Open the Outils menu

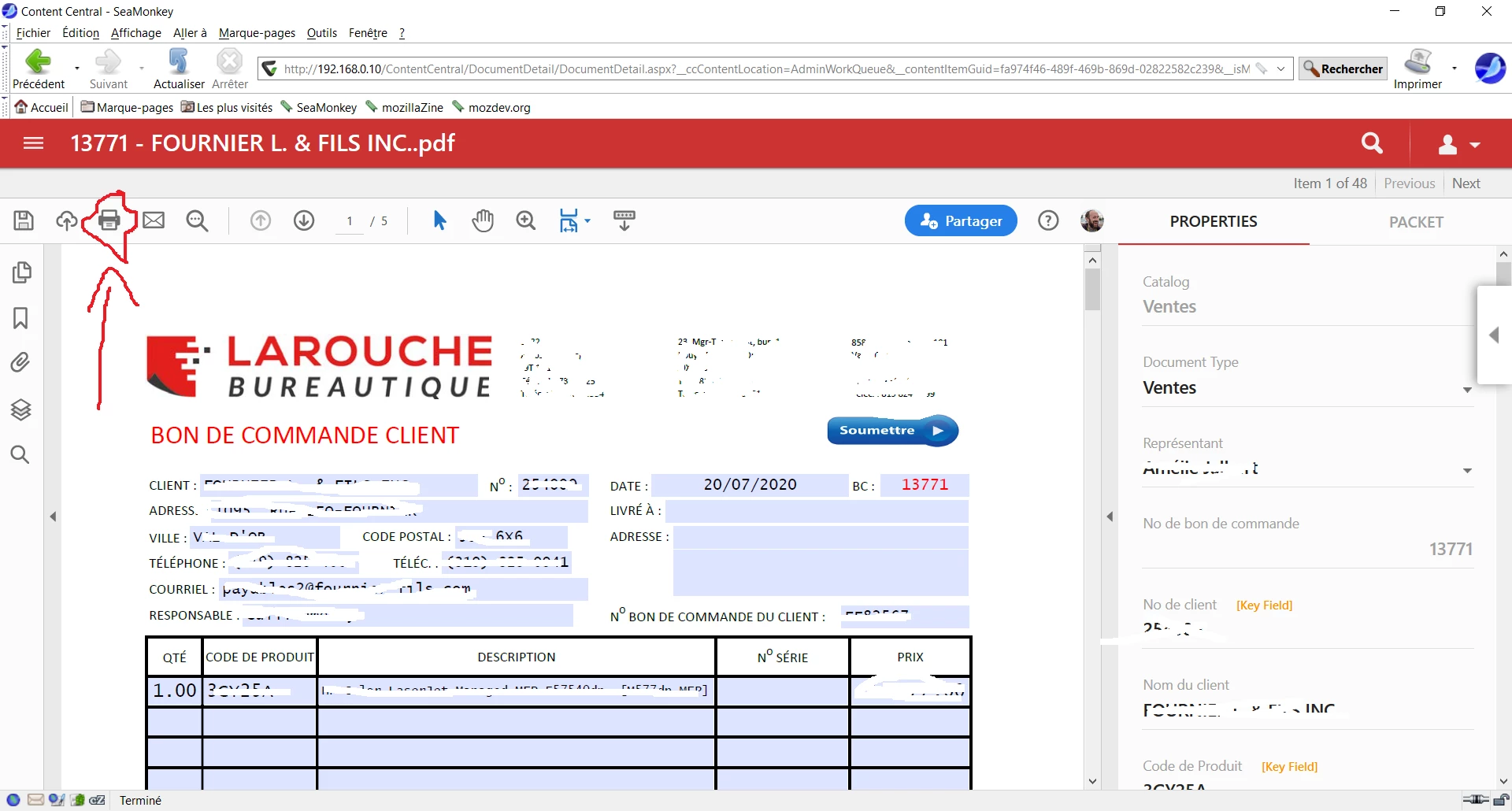pos(322,33)
